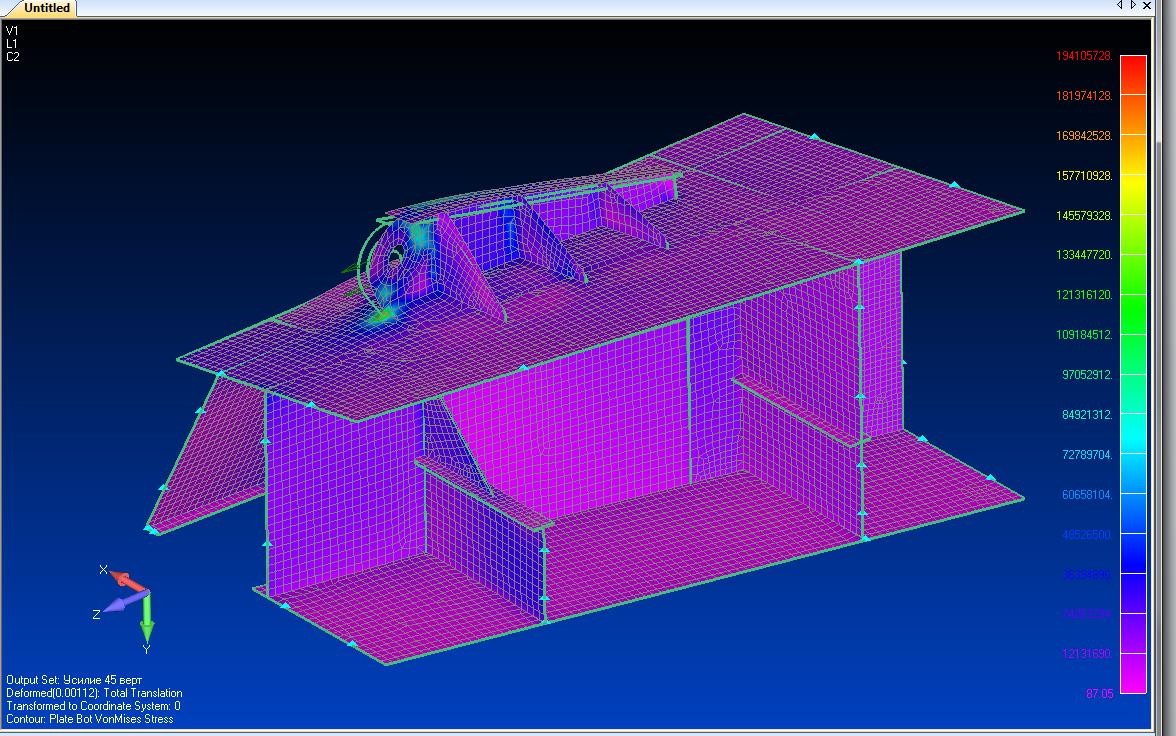The width and height of the screenshot is (1176, 736).
Task: Click the maximum legend value 194105728.
Action: click(x=1084, y=56)
